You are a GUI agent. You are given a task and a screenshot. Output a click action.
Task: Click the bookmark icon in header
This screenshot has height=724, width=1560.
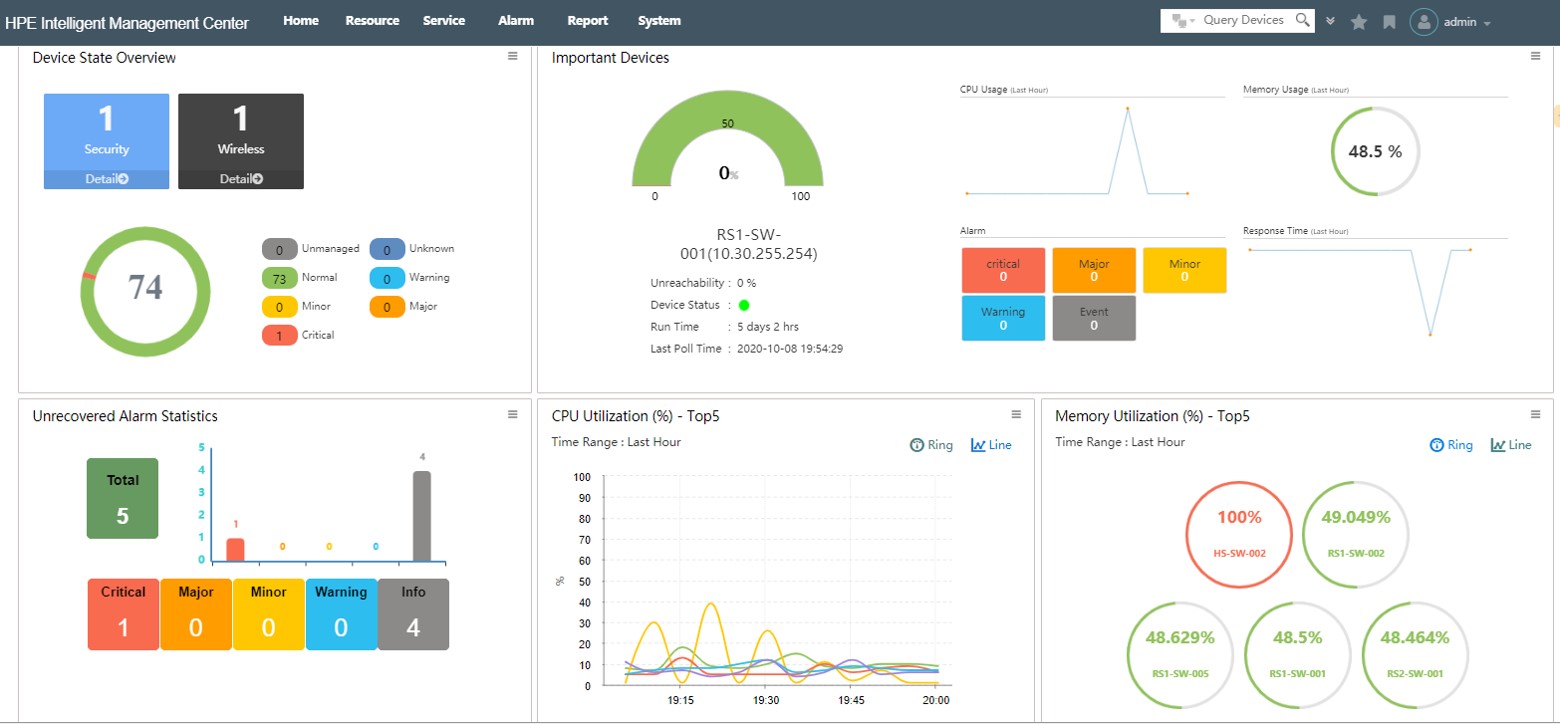coord(1389,21)
